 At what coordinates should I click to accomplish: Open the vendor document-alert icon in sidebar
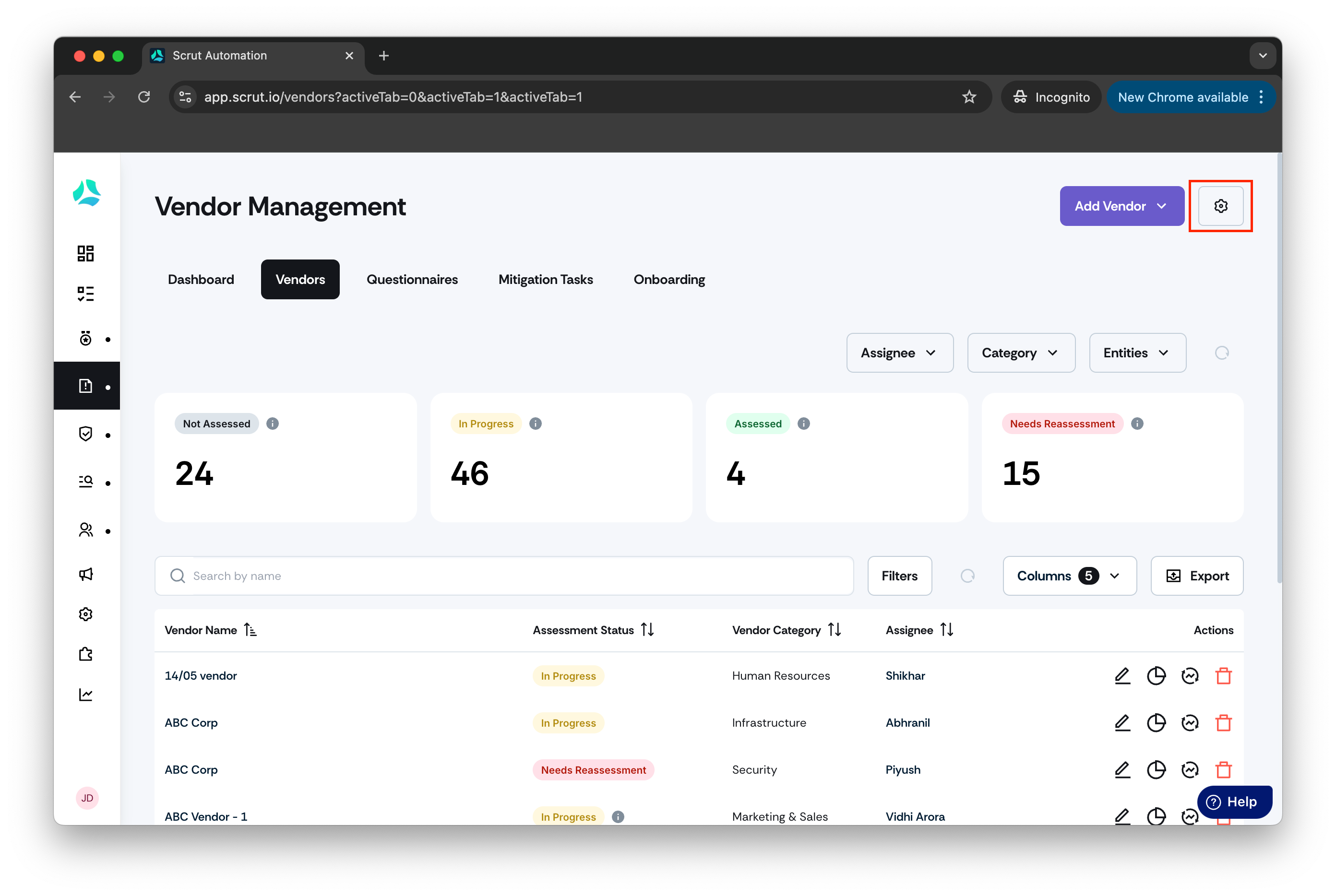coord(86,386)
